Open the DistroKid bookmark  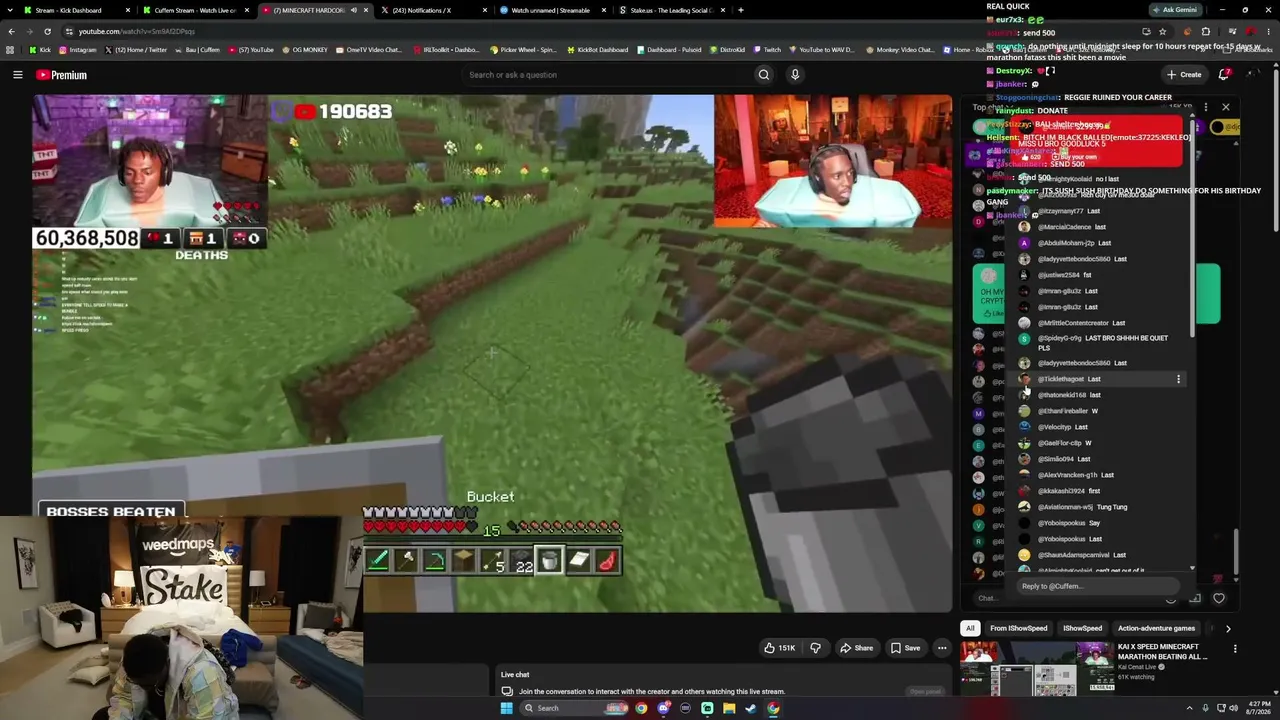click(x=727, y=49)
